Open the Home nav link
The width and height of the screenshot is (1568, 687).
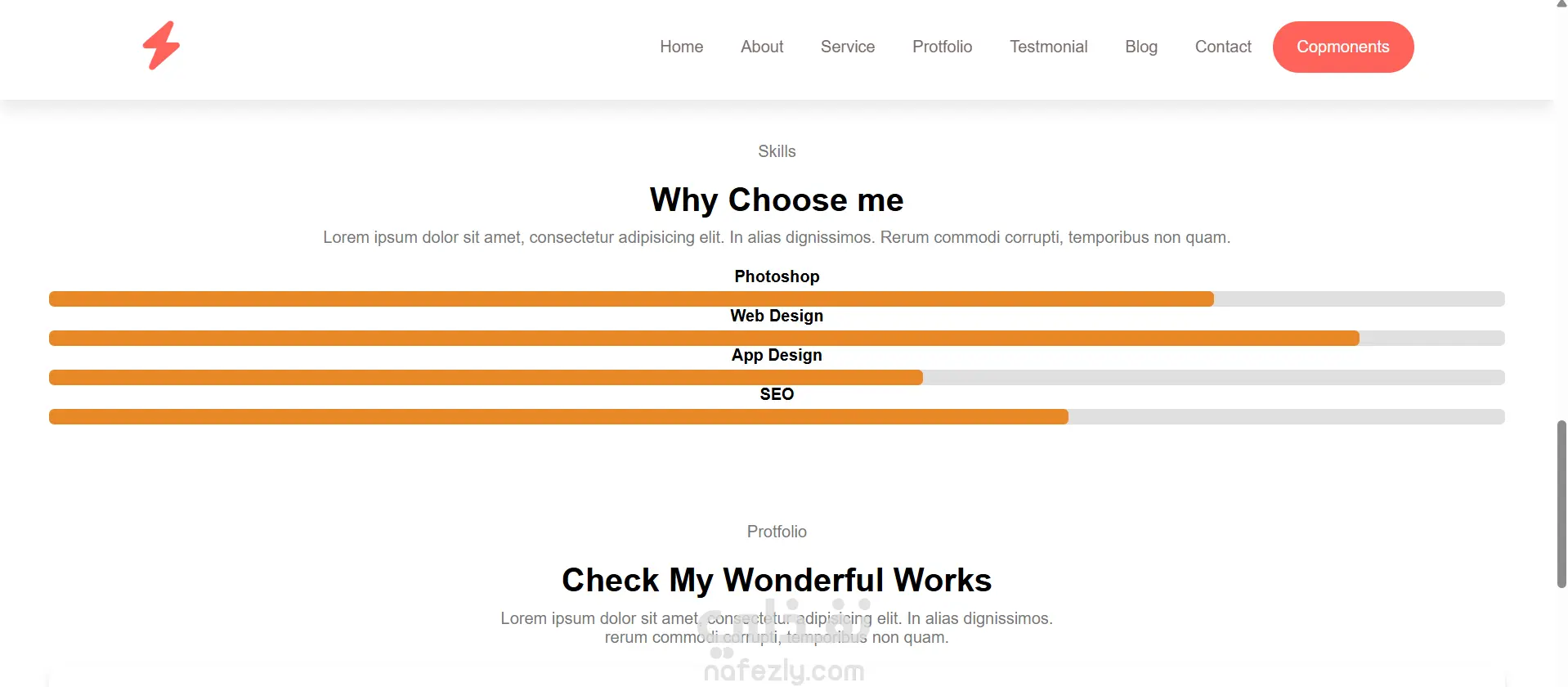coord(682,47)
